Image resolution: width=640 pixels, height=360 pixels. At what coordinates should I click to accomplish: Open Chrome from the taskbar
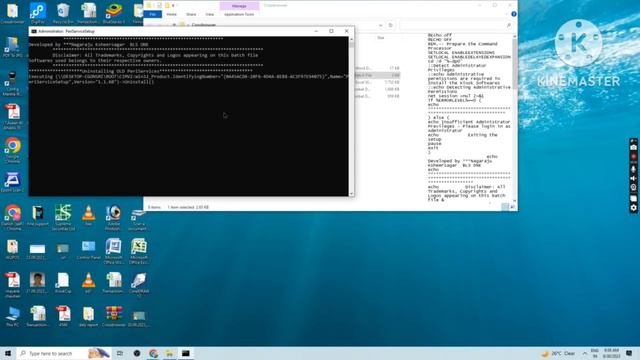(153, 353)
